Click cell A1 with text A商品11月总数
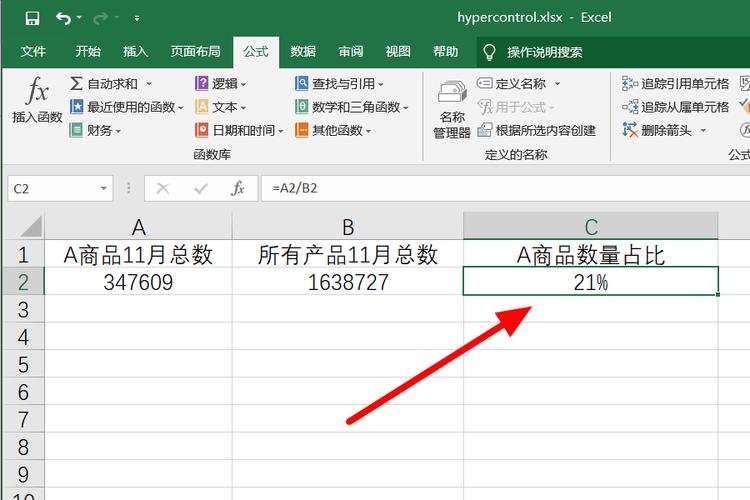 tap(138, 254)
